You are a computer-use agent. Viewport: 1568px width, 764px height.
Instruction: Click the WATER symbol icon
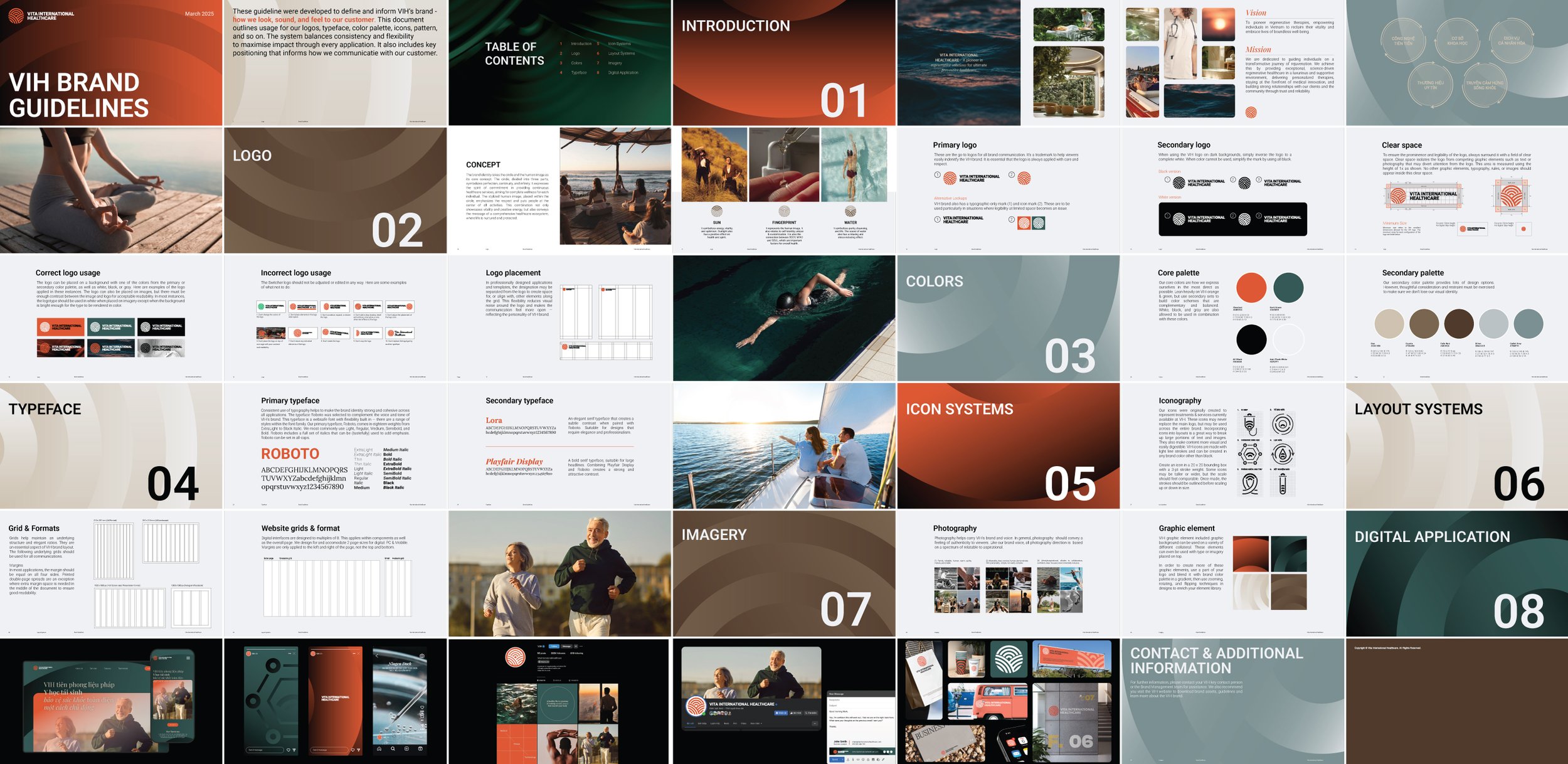(850, 211)
